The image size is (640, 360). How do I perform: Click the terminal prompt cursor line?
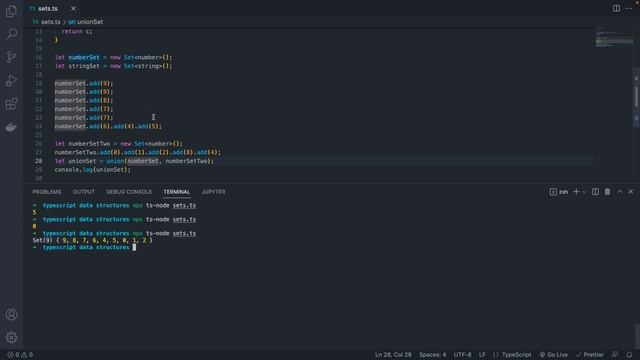tap(84, 247)
